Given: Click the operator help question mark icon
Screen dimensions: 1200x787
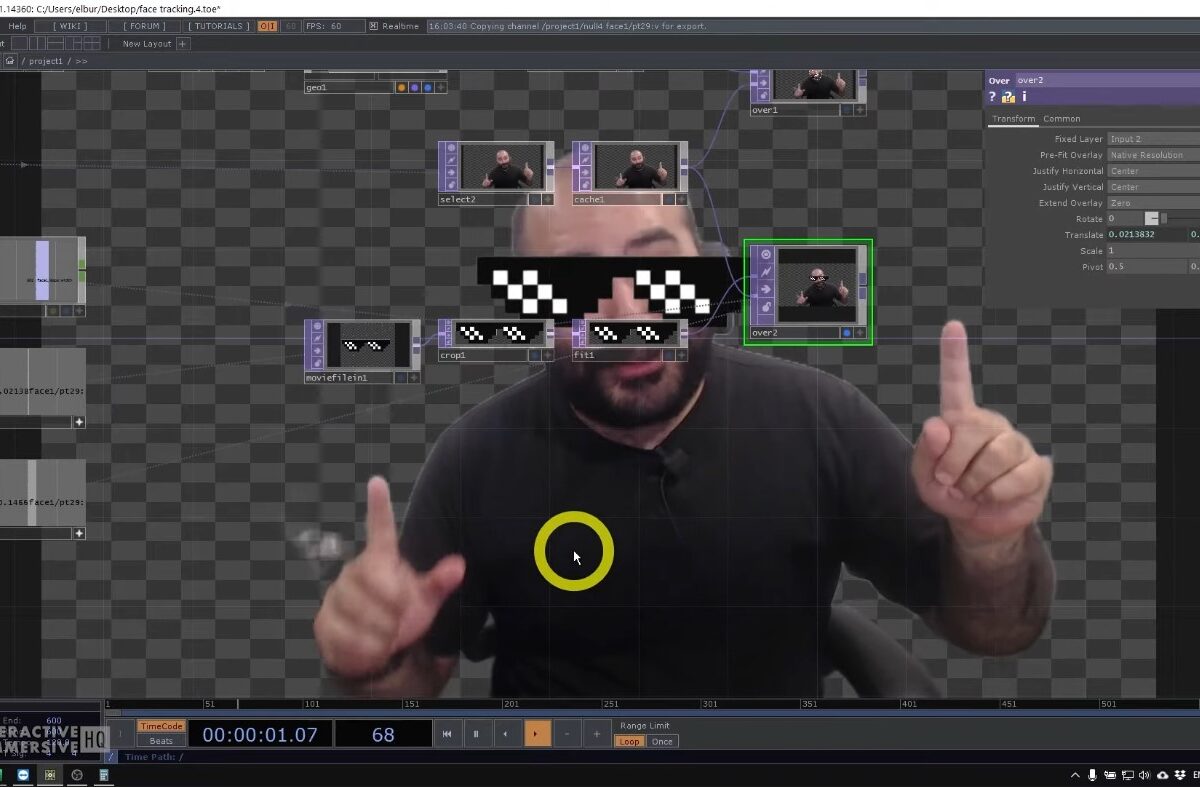Looking at the screenshot, I should point(992,97).
